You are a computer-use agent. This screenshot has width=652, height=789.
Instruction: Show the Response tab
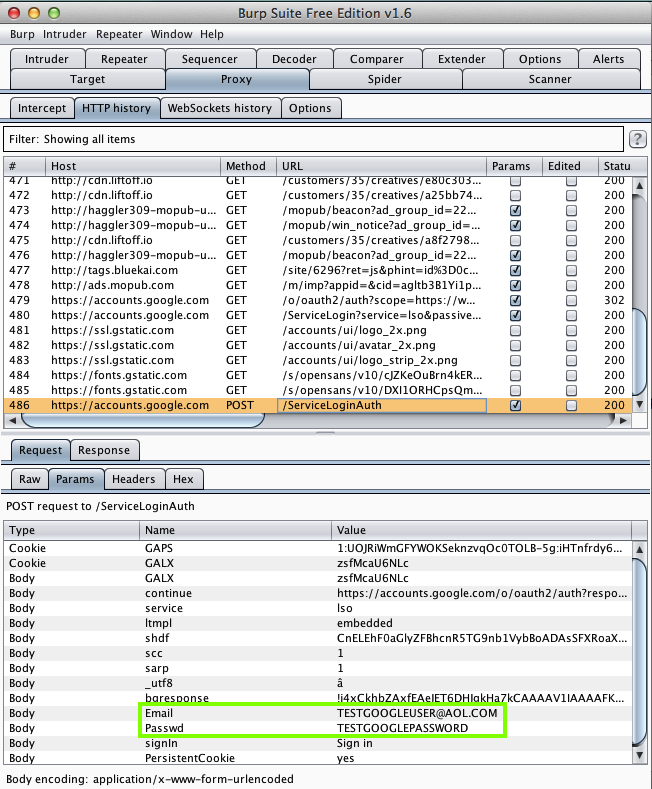click(104, 450)
